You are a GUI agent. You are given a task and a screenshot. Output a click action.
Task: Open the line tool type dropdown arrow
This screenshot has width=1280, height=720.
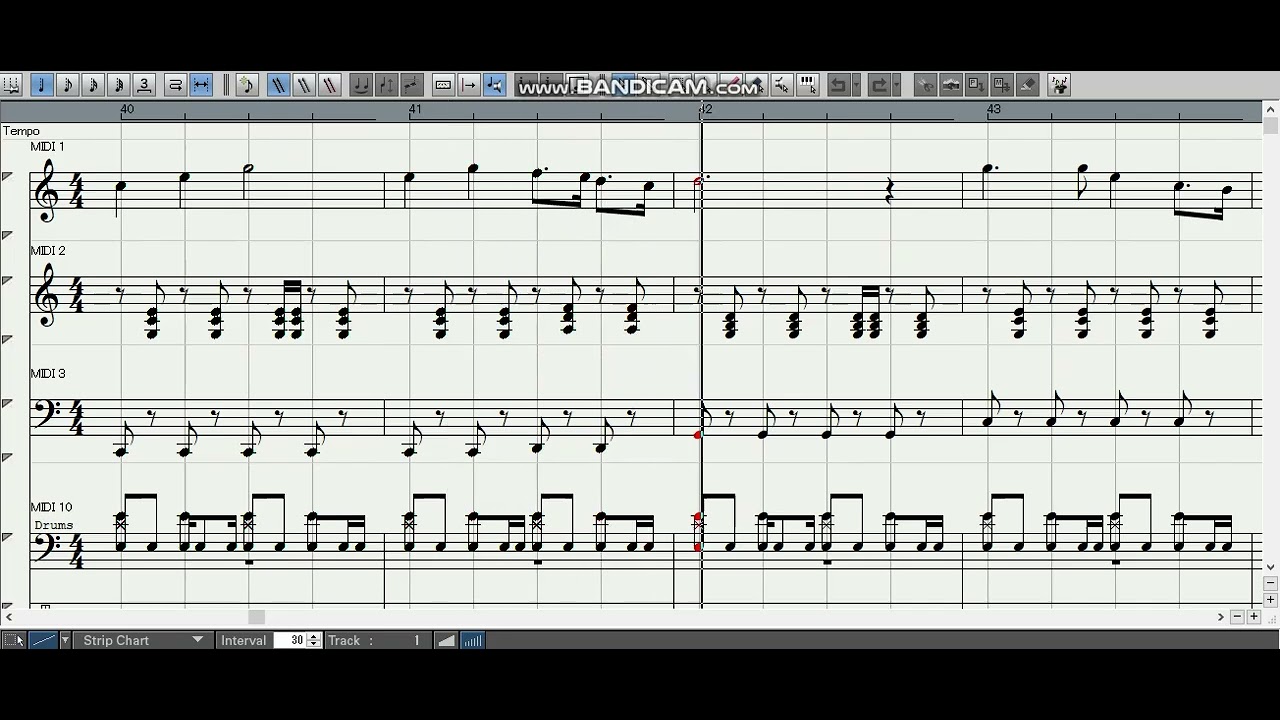65,640
